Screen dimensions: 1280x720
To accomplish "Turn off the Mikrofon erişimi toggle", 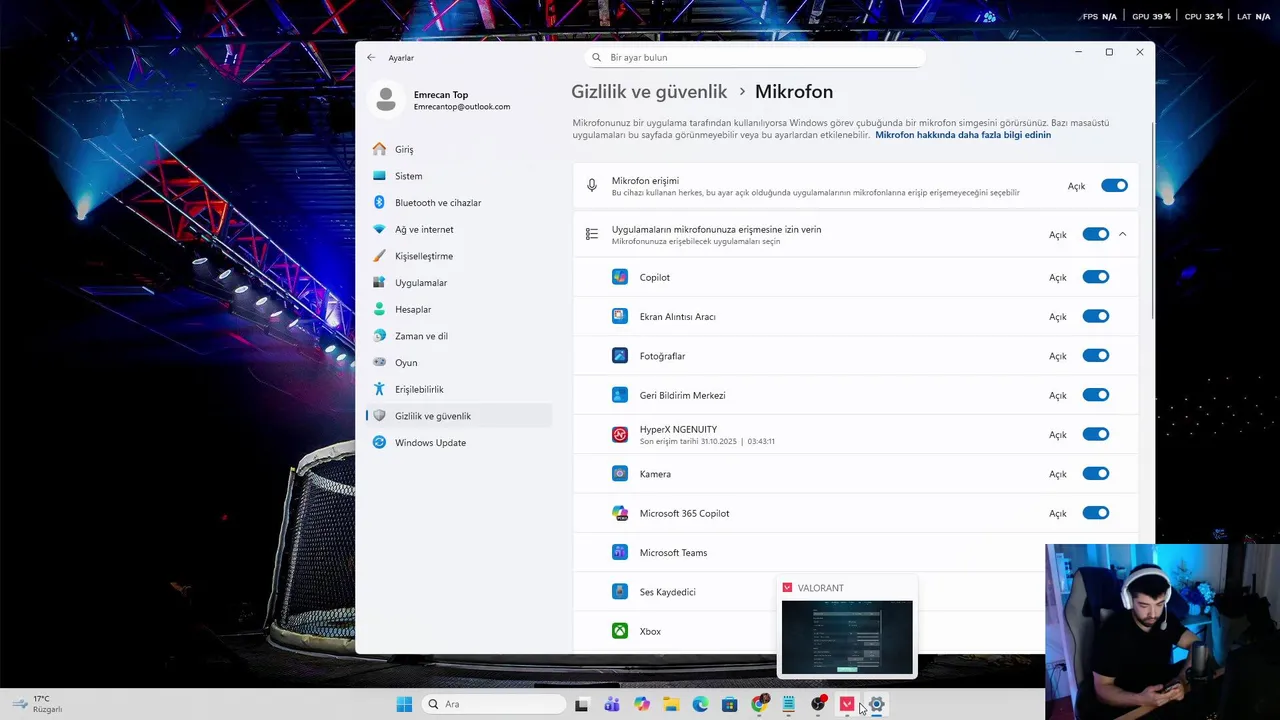I will click(x=1114, y=186).
